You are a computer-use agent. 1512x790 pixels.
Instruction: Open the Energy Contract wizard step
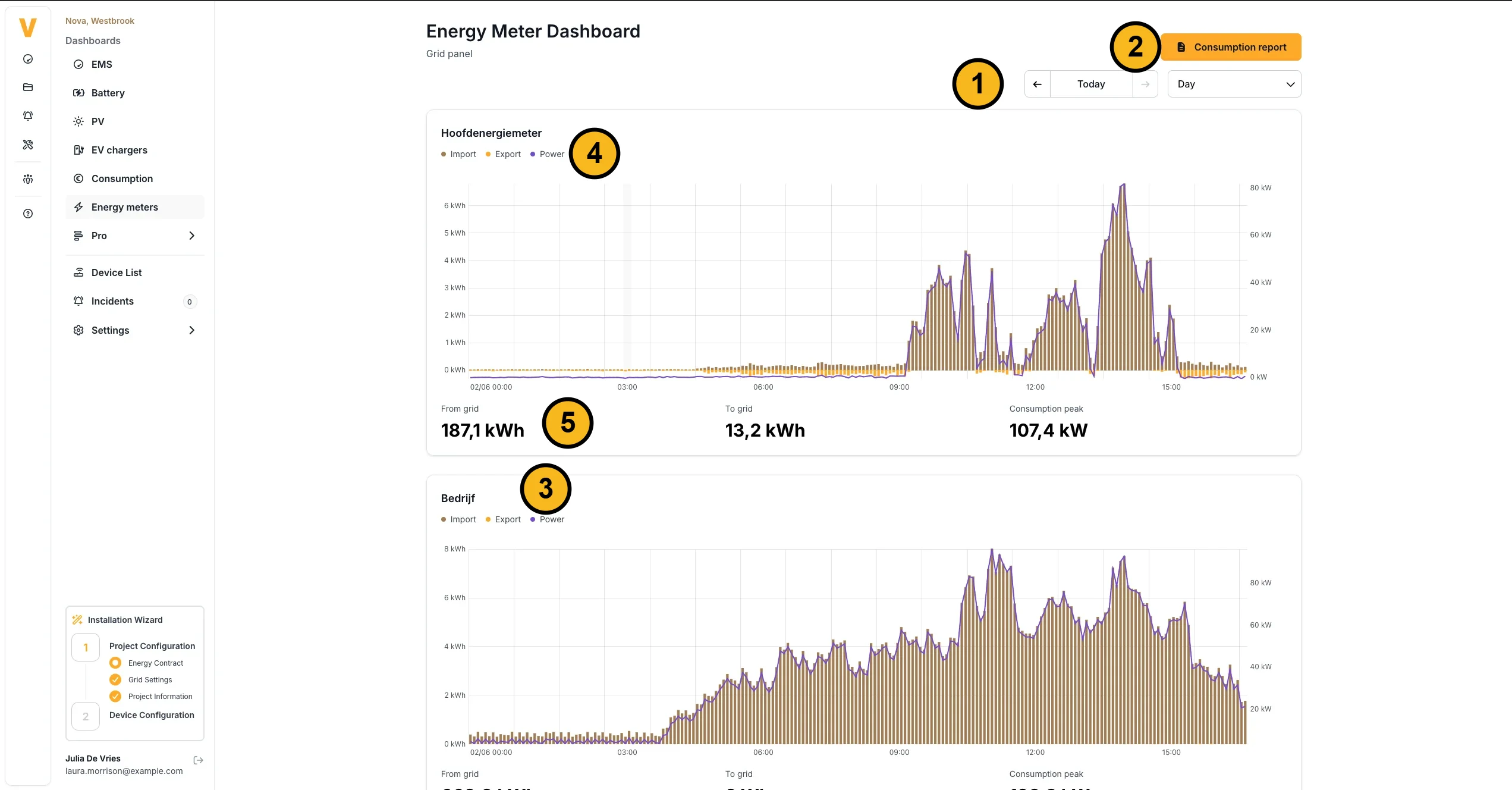click(146, 663)
